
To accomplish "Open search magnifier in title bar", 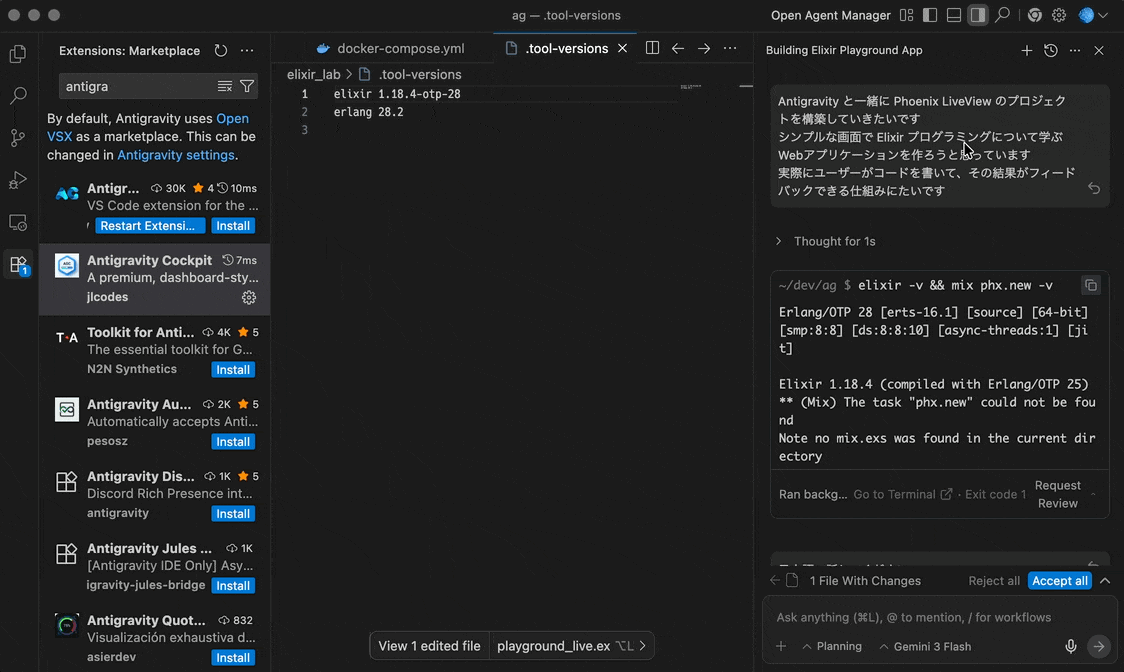I will click(x=1003, y=15).
